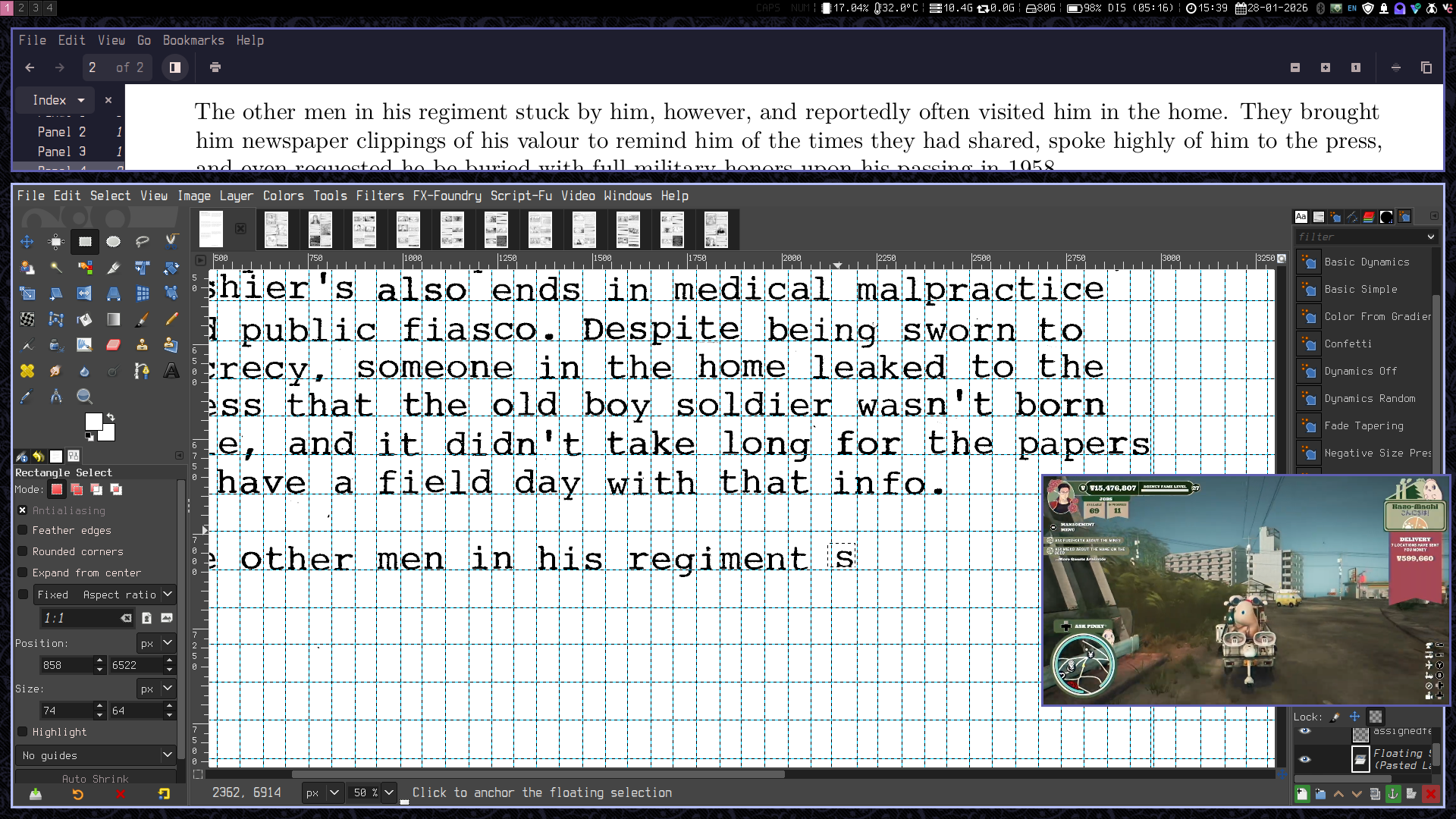
Task: Anchor the floating layer
Action: 1392,794
